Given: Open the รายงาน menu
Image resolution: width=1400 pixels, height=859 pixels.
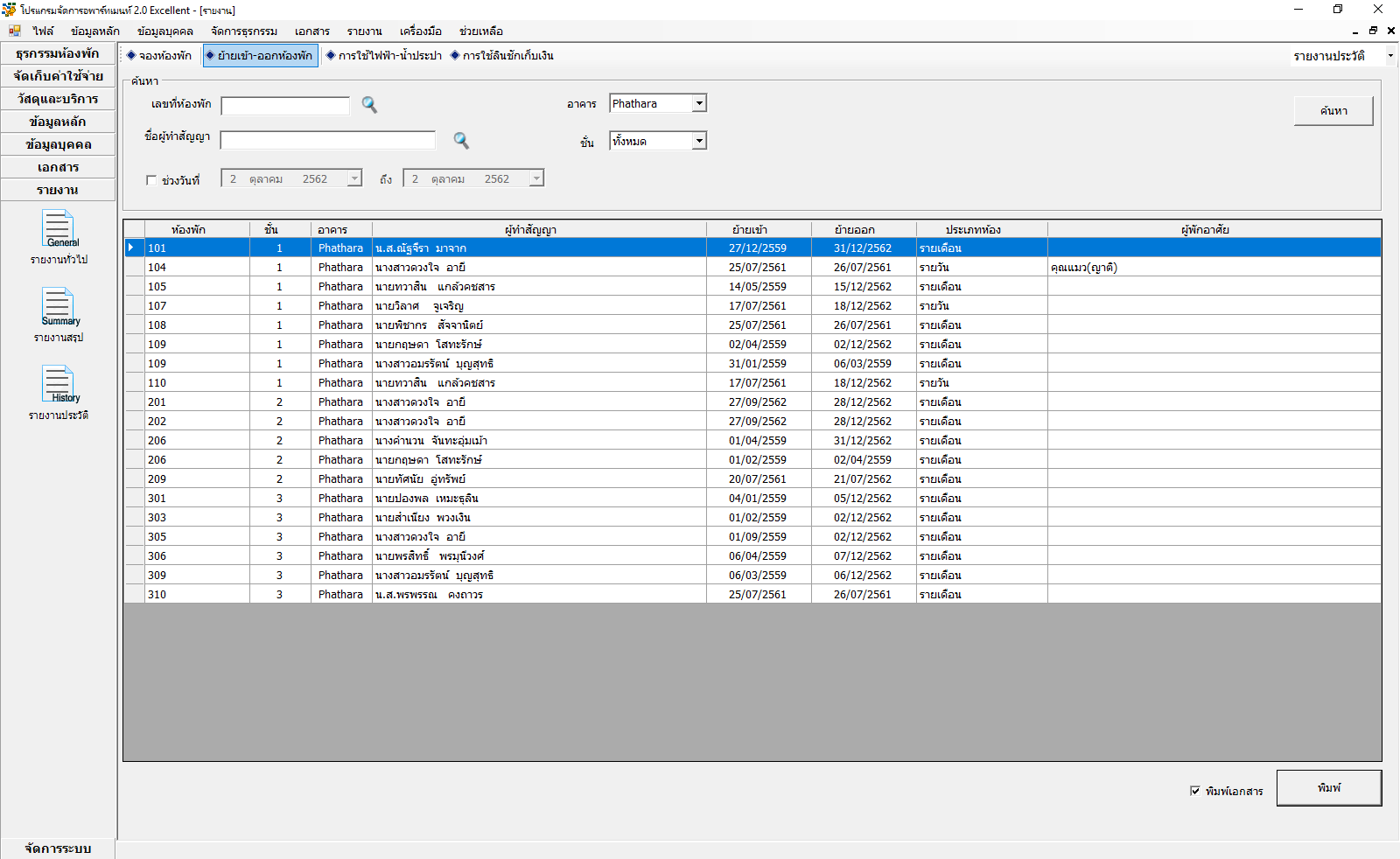Looking at the screenshot, I should [x=365, y=31].
